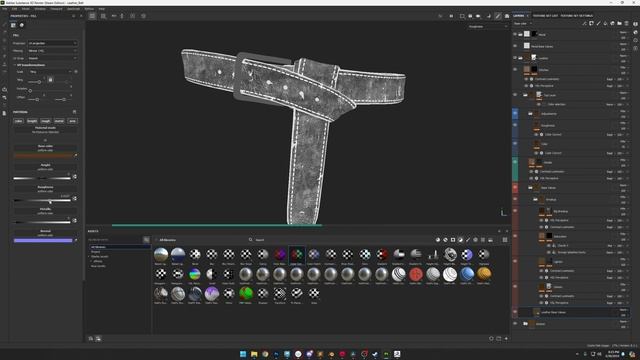Image resolution: width=640 pixels, height=360 pixels.
Task: Open Texture Set Settings icon on right dock
Action: click(636, 24)
